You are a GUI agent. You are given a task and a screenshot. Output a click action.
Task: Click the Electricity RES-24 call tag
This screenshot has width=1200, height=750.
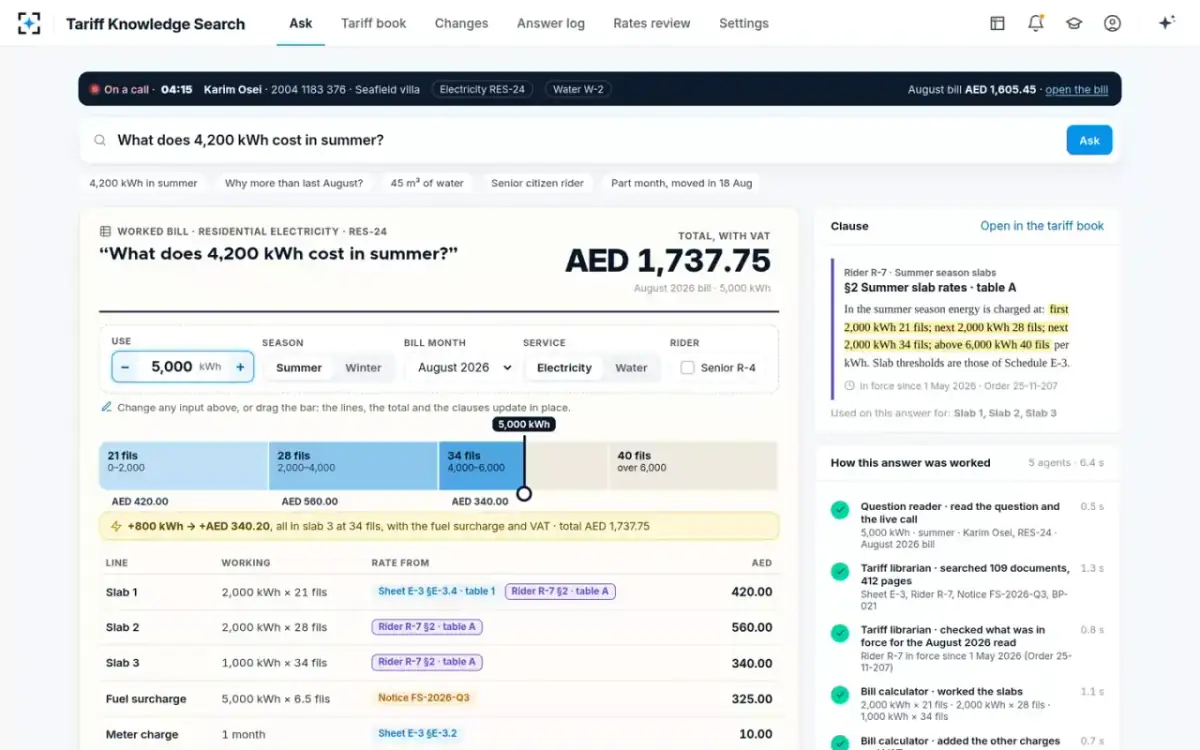(x=482, y=89)
